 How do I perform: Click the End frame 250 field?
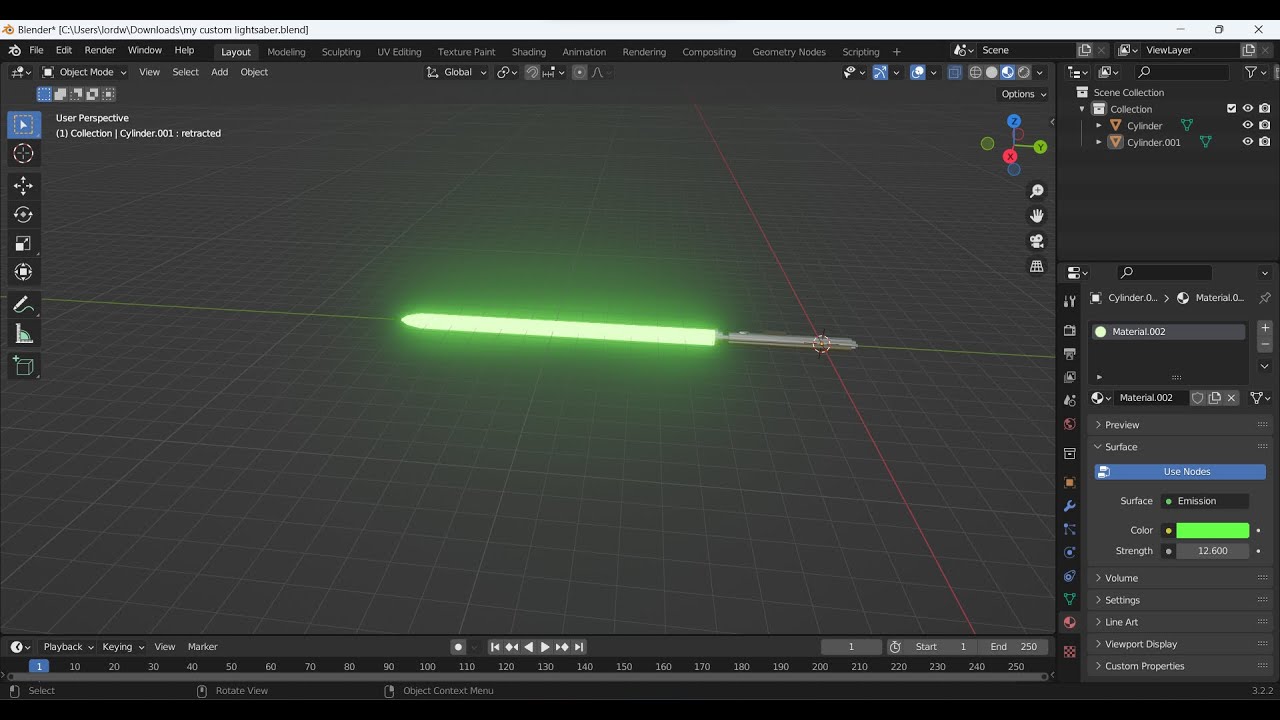tap(1014, 647)
